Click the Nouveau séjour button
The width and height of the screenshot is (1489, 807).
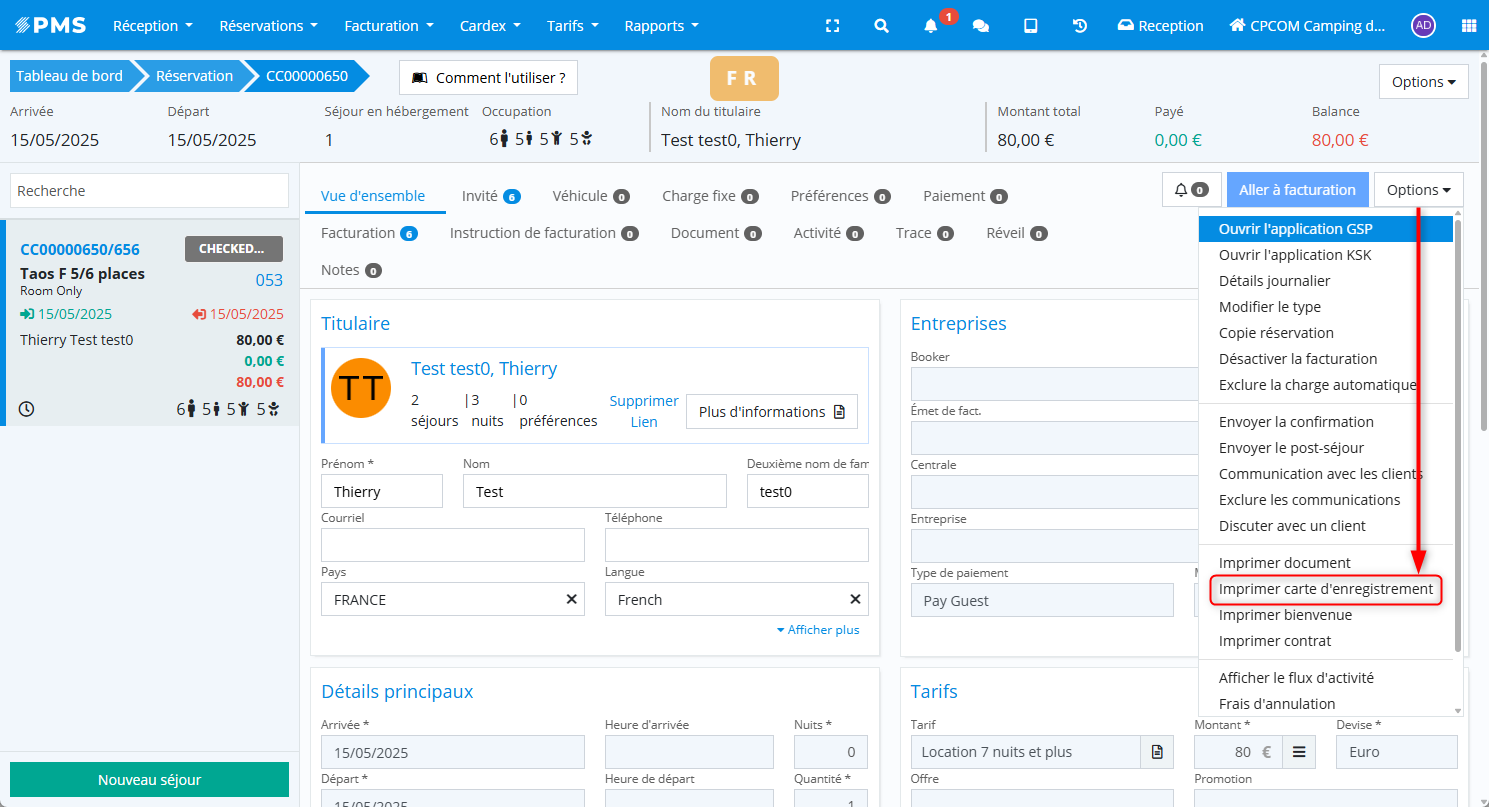(149, 780)
